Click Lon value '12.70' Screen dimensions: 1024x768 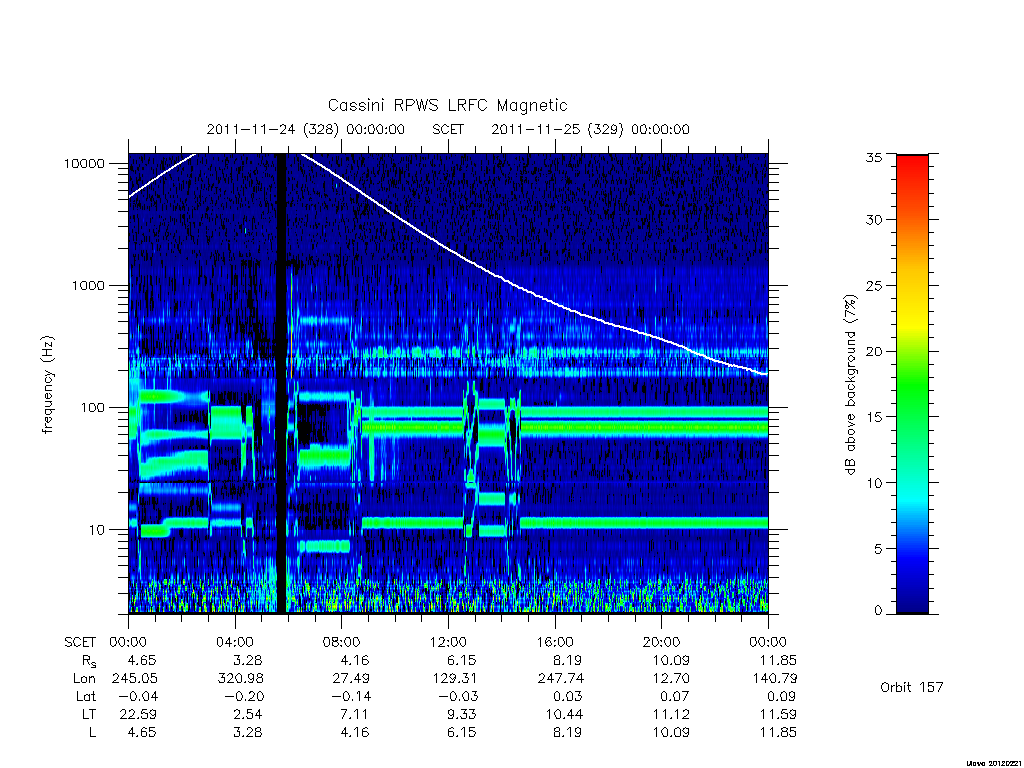point(671,679)
